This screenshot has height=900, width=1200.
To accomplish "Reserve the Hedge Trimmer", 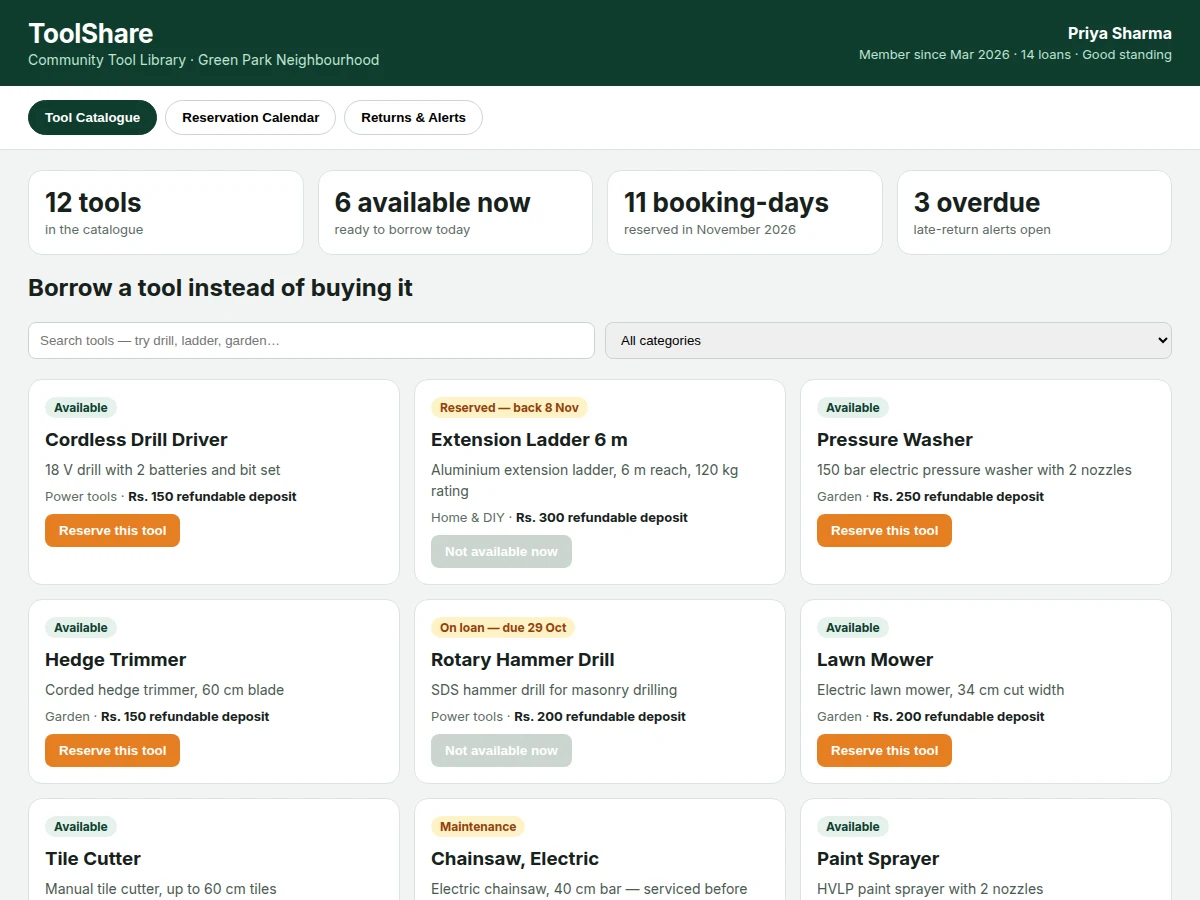I will tap(112, 750).
